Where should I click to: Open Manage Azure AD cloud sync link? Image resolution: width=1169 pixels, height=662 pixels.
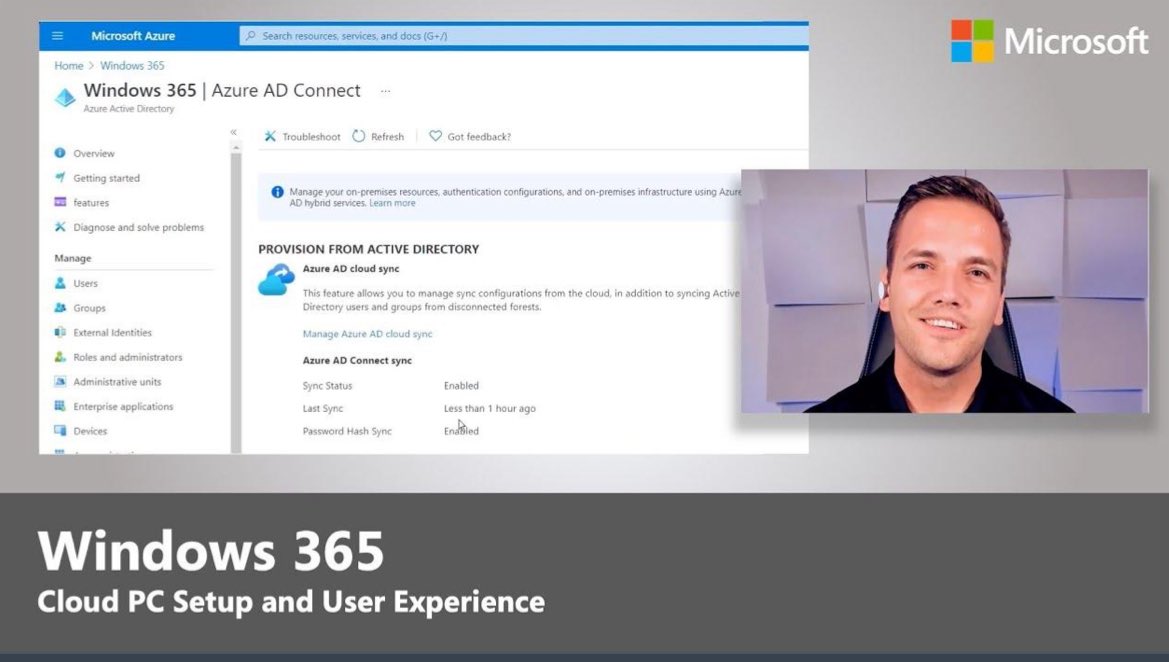click(x=368, y=334)
